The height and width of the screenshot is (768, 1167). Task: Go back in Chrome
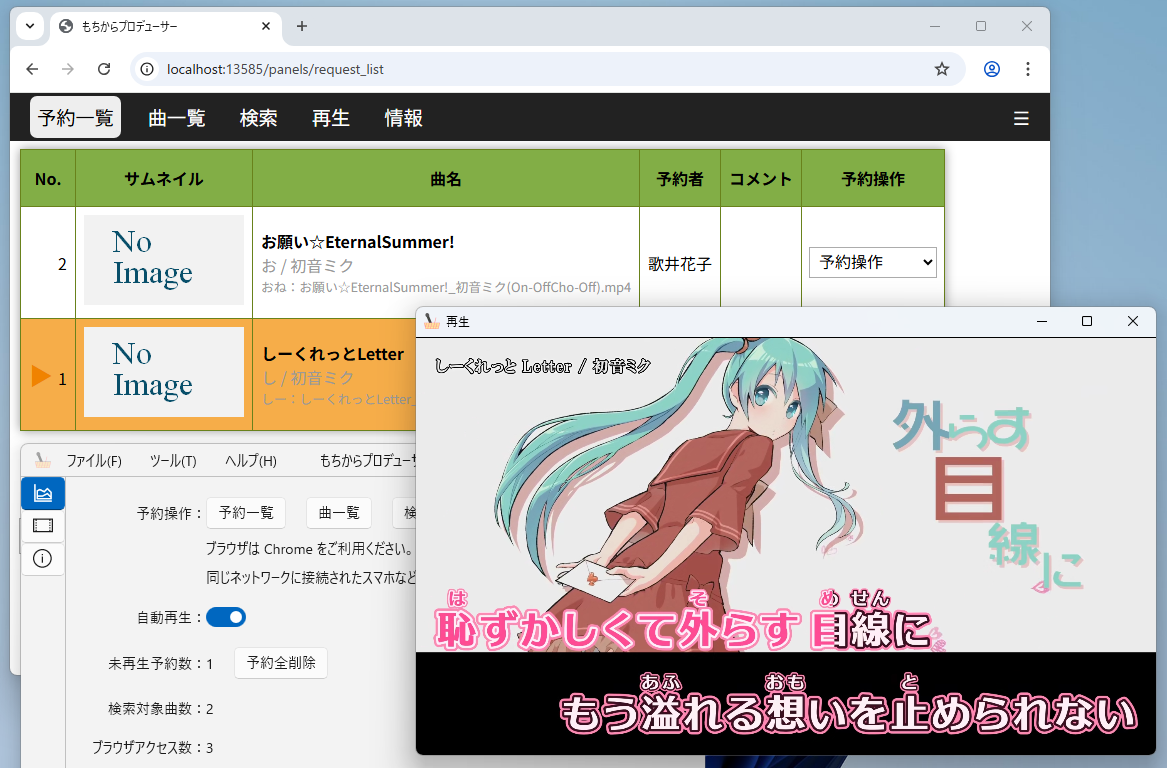coord(32,69)
